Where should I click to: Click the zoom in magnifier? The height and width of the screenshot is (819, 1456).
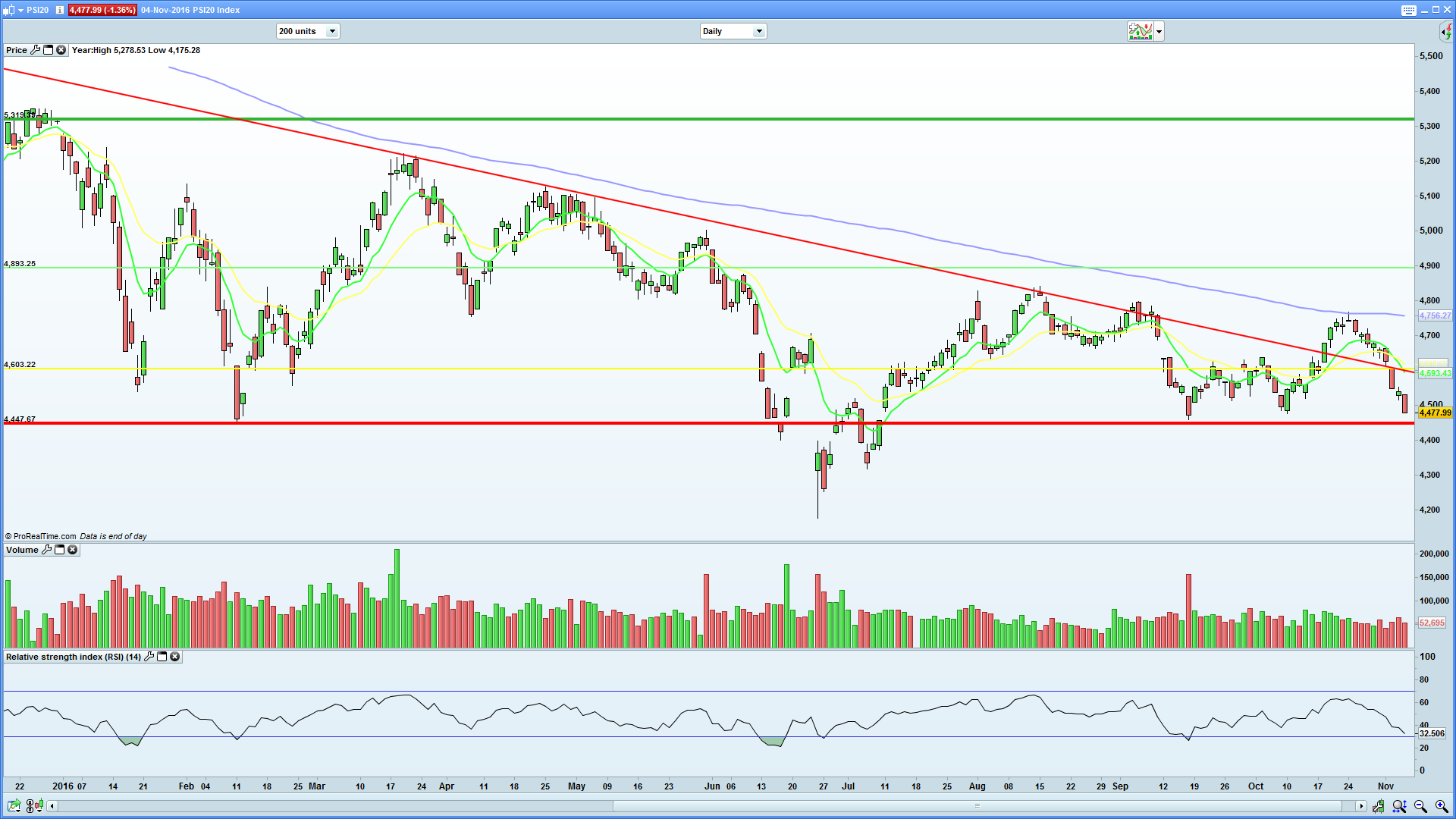[x=1441, y=806]
